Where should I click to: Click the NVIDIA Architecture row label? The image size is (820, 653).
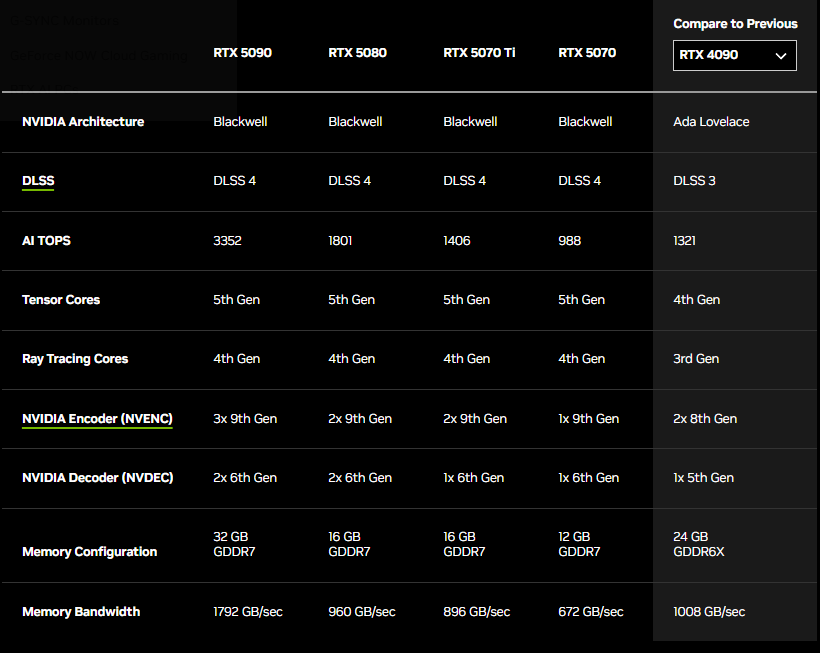coord(83,122)
